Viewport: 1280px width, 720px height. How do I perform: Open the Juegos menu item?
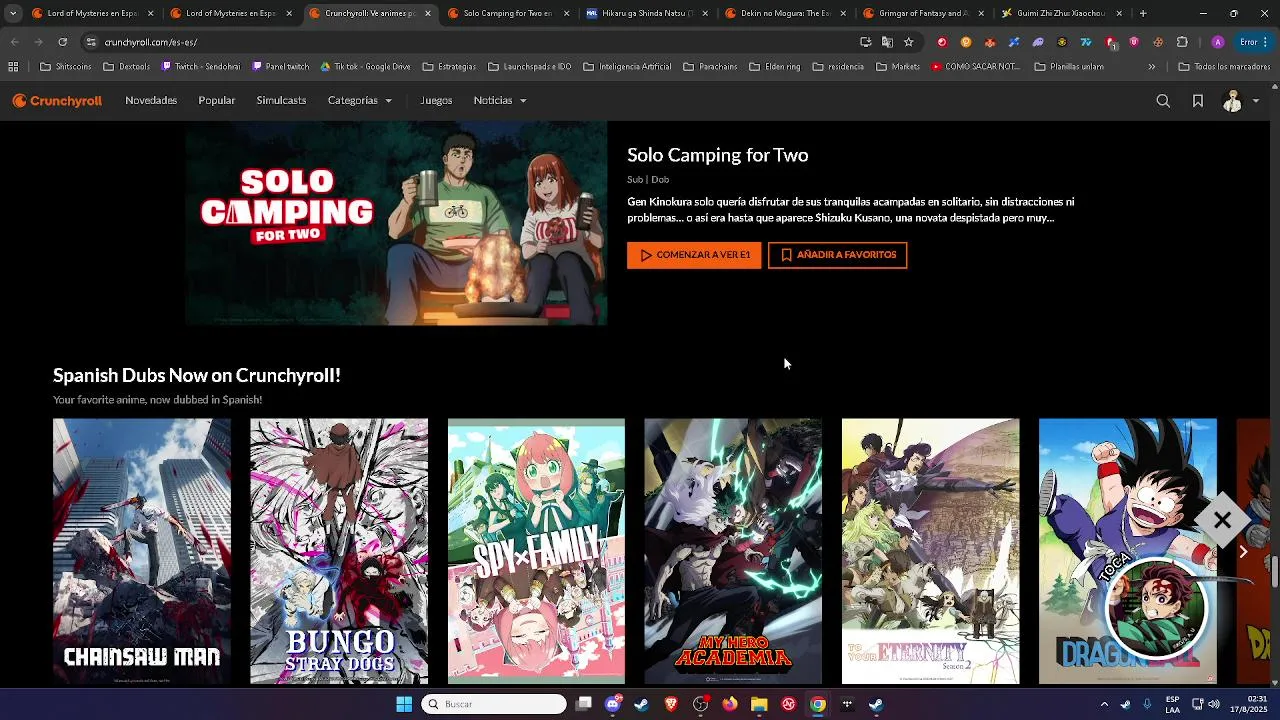coord(436,100)
